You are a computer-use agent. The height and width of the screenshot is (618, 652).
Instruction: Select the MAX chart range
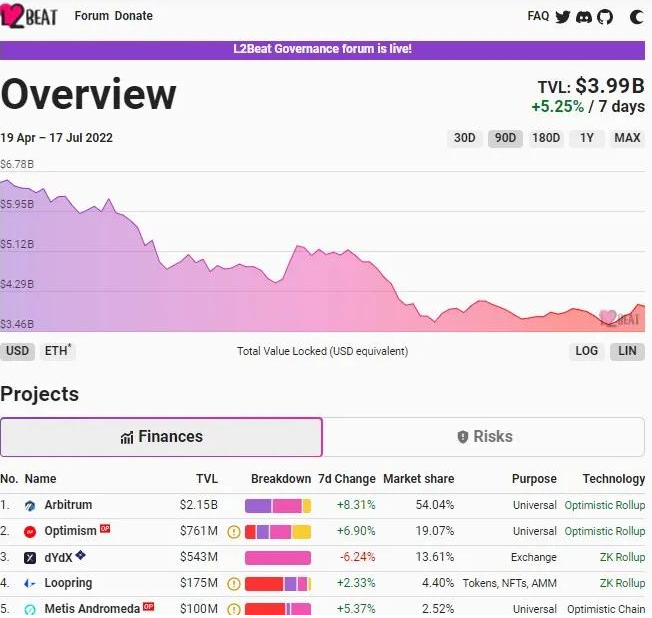click(627, 138)
